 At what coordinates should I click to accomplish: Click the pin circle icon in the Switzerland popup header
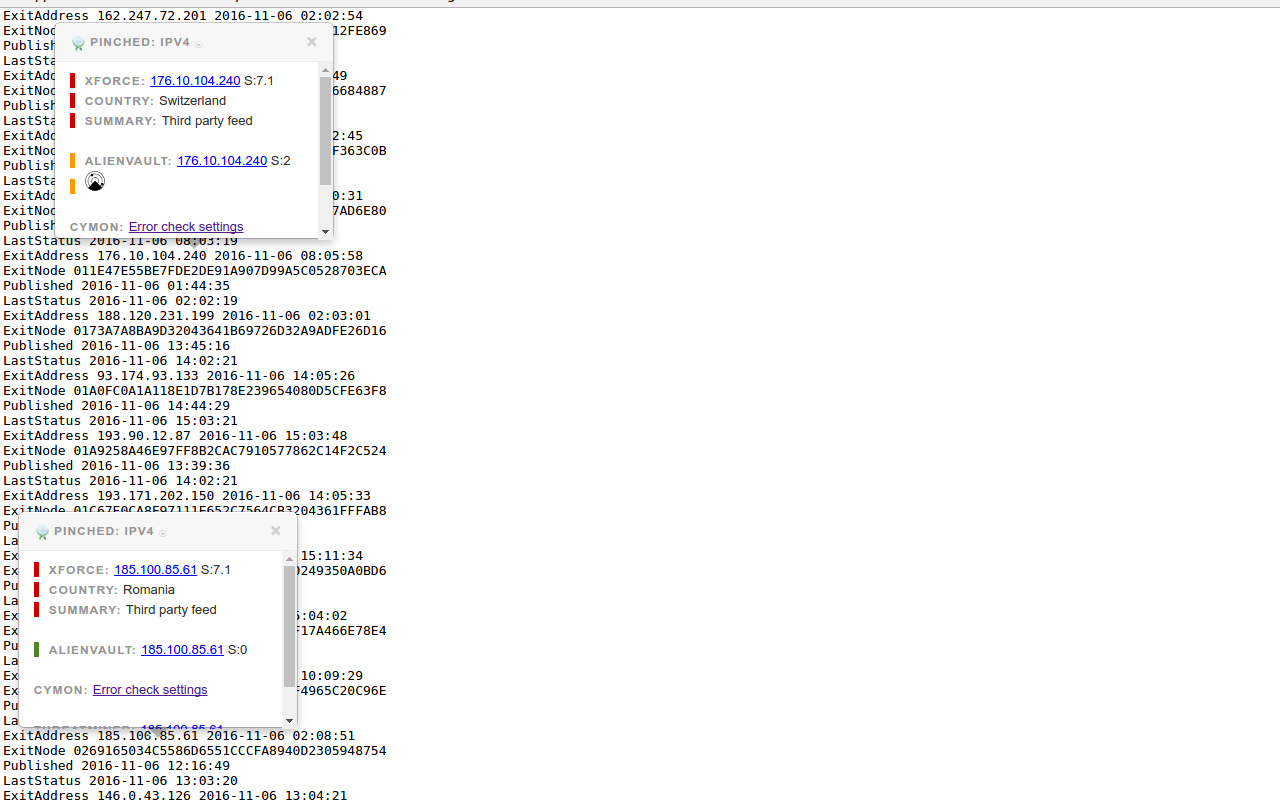(198, 44)
